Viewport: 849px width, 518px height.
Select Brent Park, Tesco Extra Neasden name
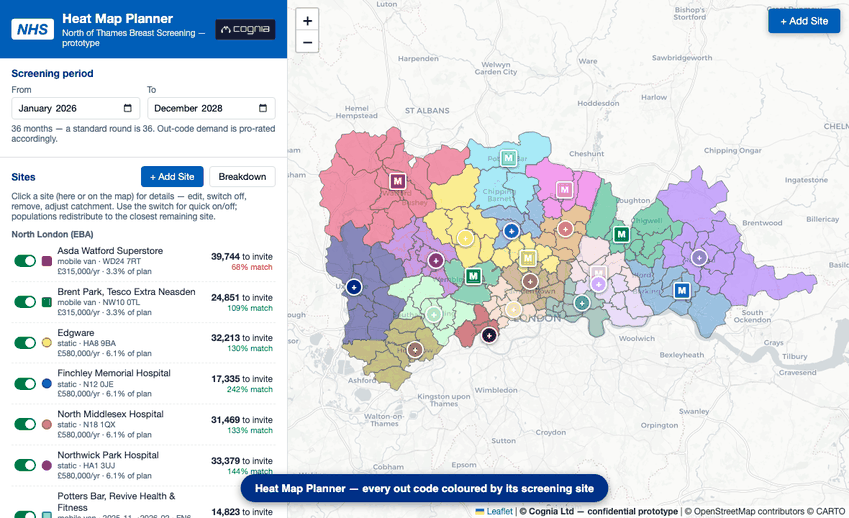(x=126, y=292)
